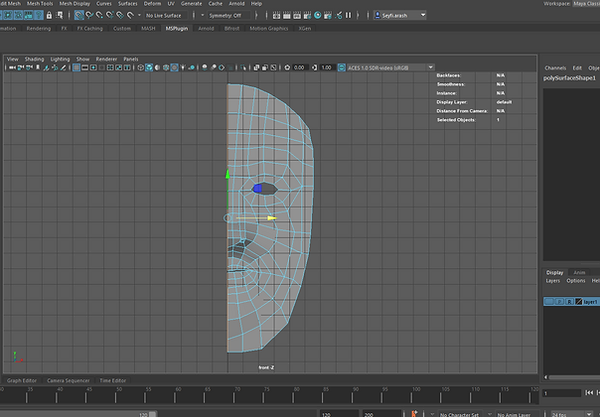Toggle layer1 playback P box

tap(559, 302)
